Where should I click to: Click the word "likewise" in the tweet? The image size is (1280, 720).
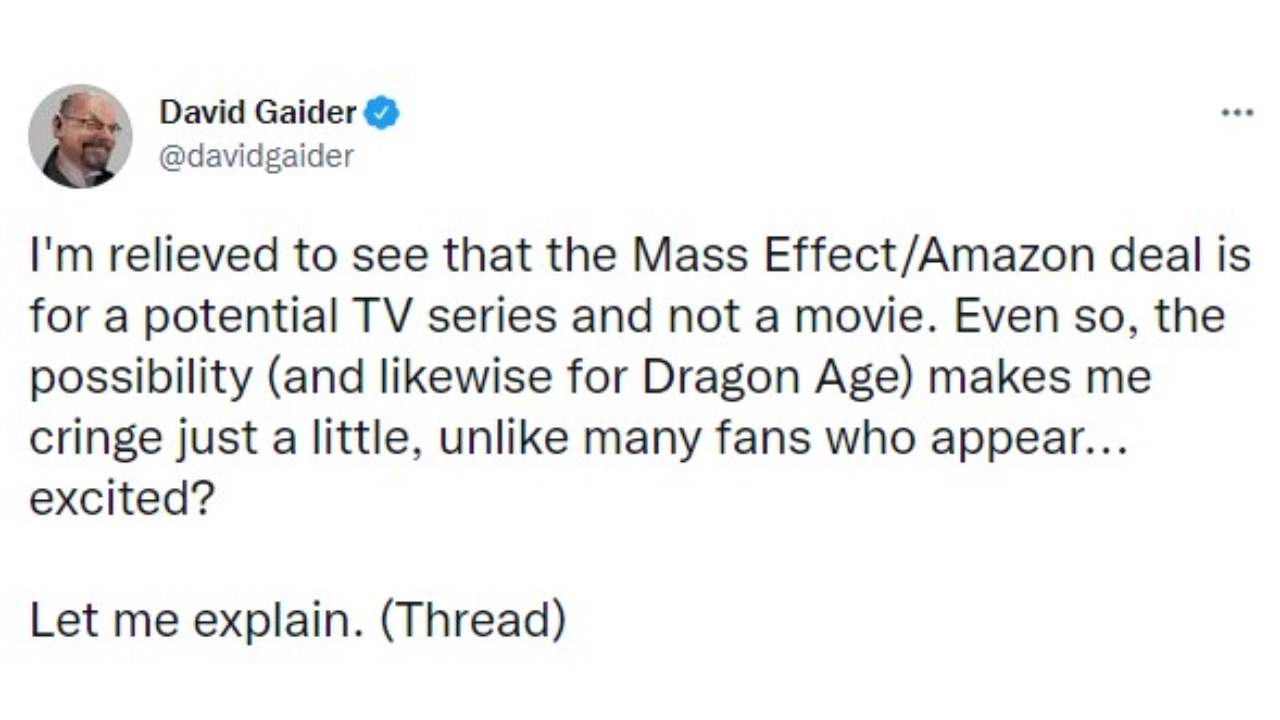[x=473, y=378]
